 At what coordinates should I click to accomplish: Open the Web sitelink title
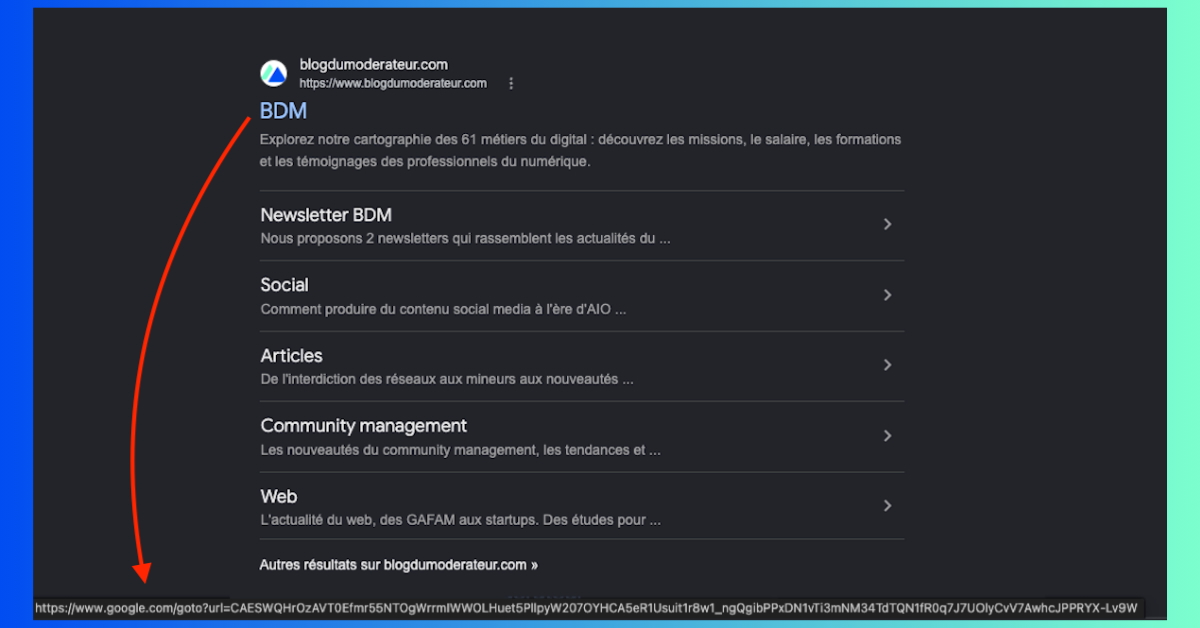(x=279, y=497)
